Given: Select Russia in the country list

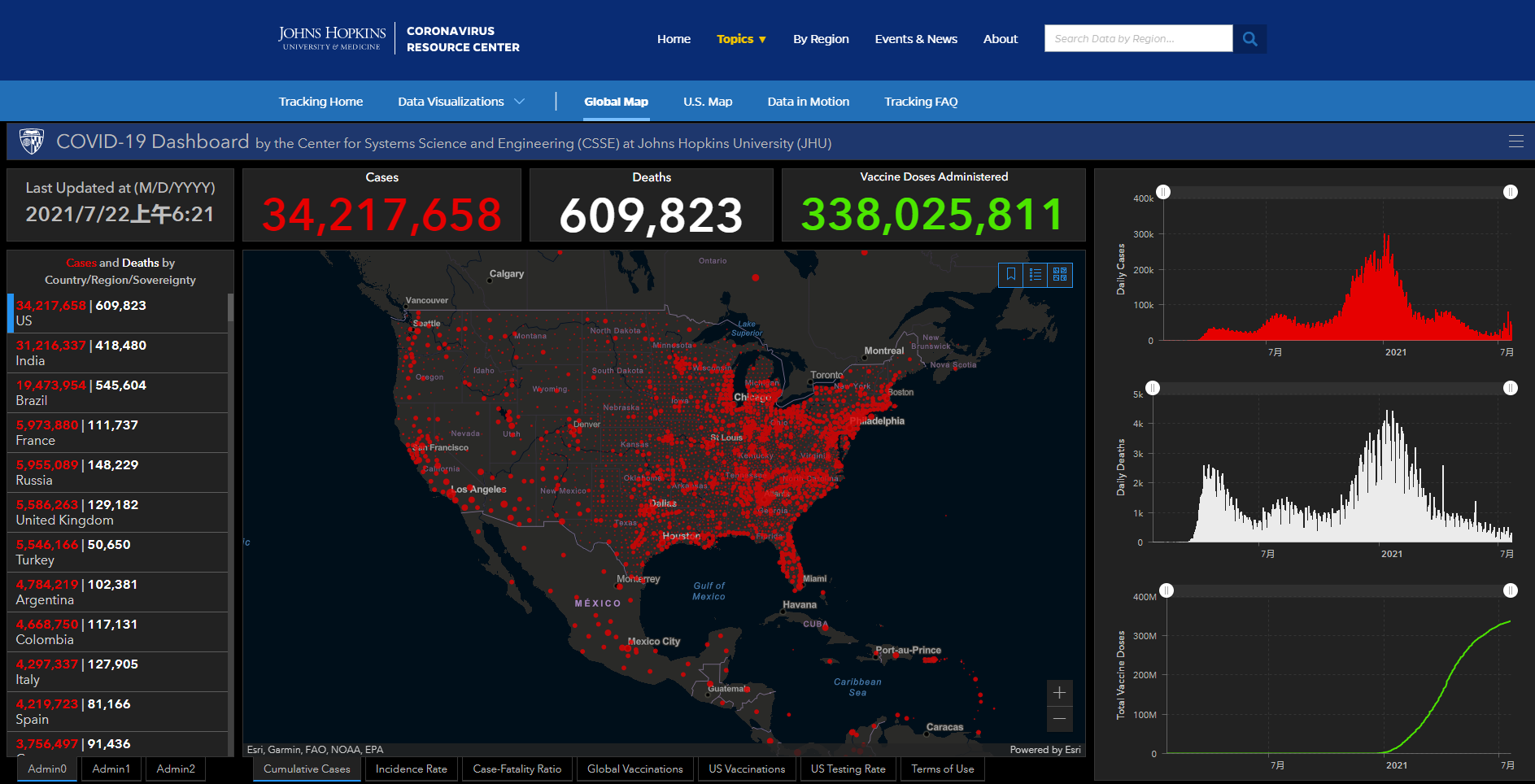Looking at the screenshot, I should point(117,473).
